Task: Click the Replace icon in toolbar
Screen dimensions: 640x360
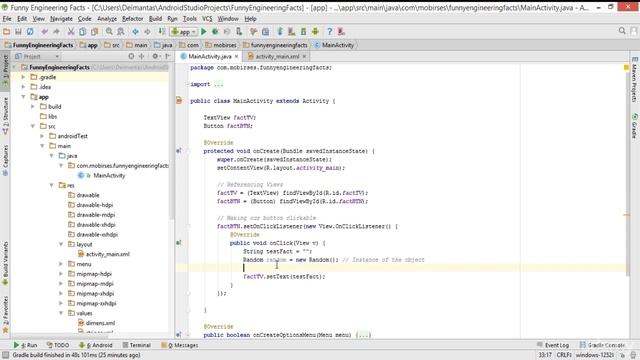Action: [x=121, y=31]
